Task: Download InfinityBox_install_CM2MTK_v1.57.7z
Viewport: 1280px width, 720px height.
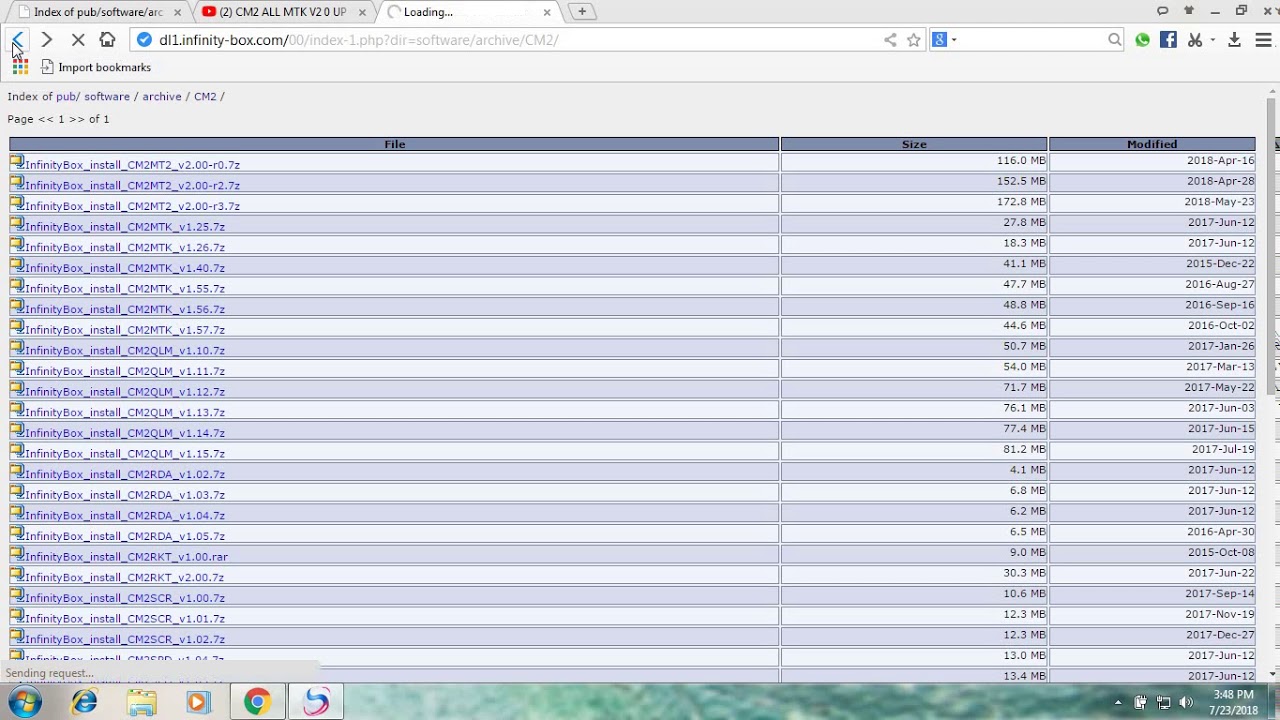Action: pyautogui.click(x=125, y=330)
